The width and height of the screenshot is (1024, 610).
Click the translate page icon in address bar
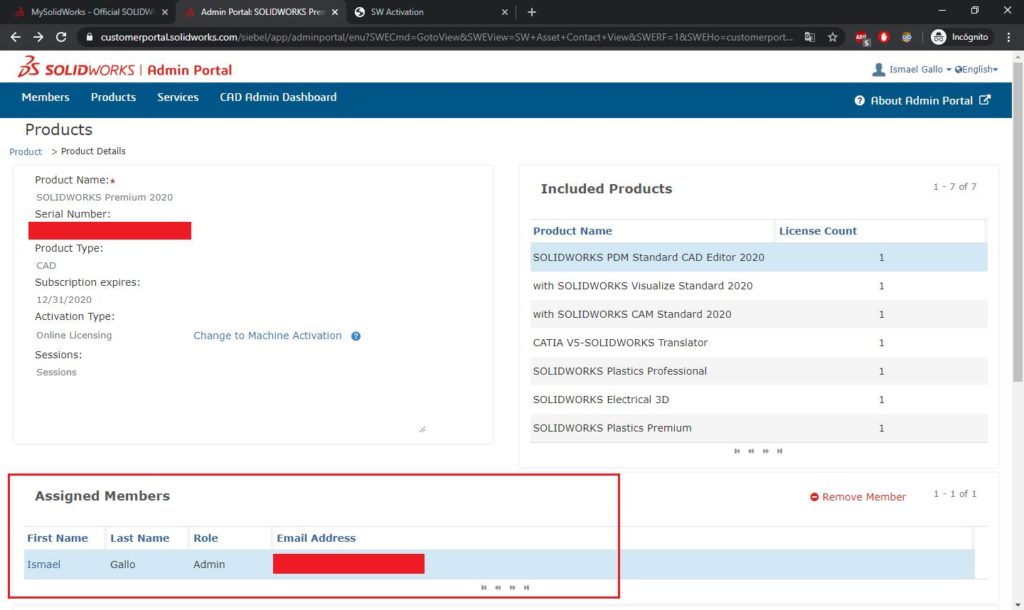810,37
